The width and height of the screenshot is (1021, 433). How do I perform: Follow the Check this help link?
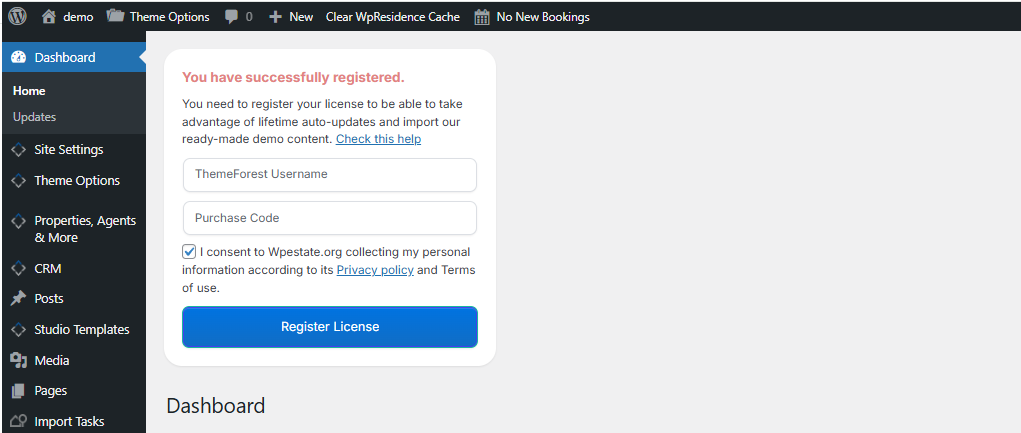(x=378, y=139)
